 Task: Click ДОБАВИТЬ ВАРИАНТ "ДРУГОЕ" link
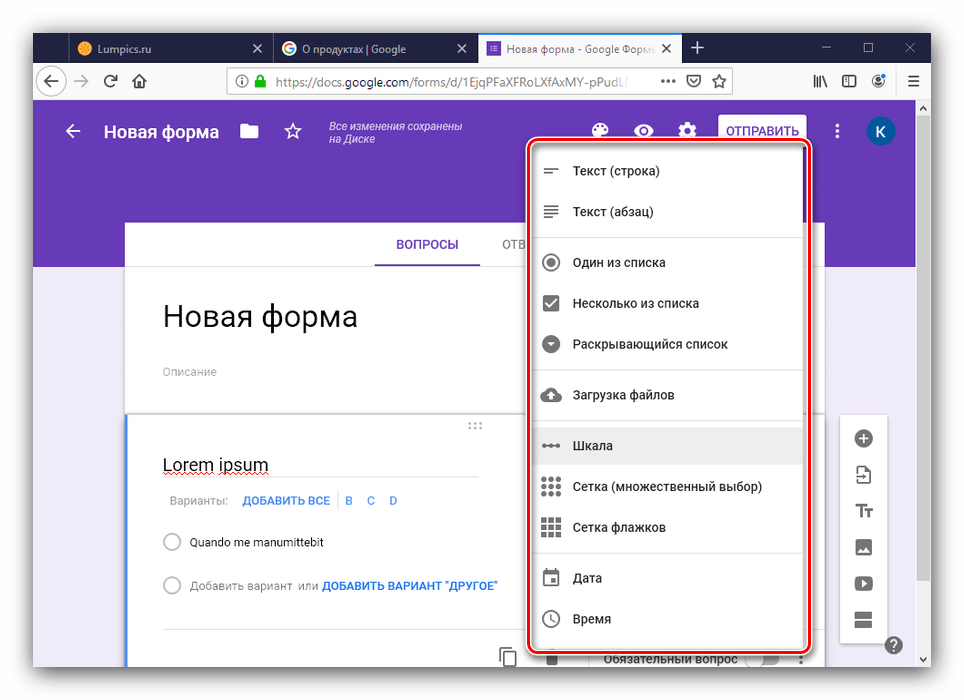[409, 586]
